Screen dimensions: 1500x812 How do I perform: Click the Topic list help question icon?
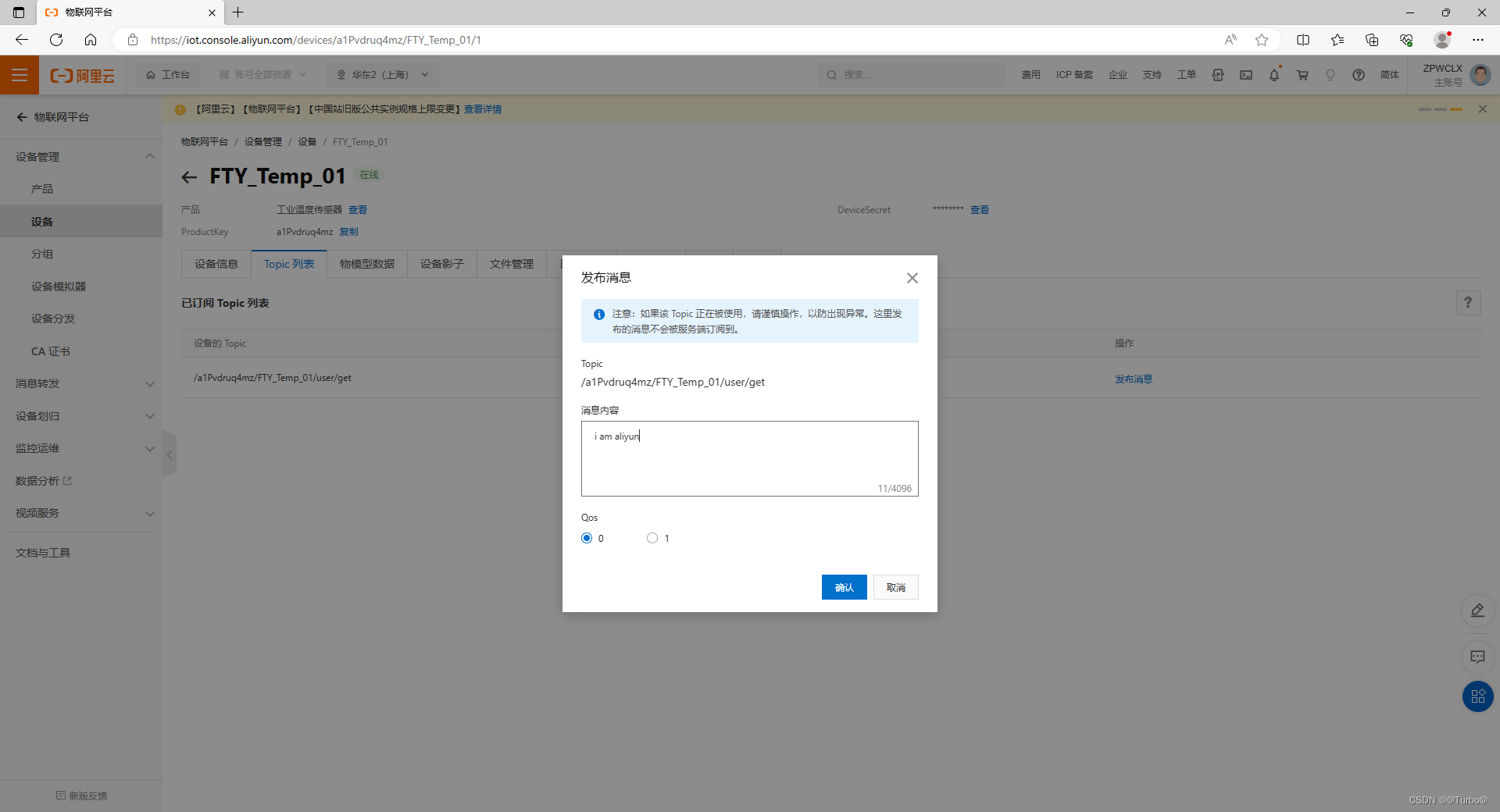1468,303
